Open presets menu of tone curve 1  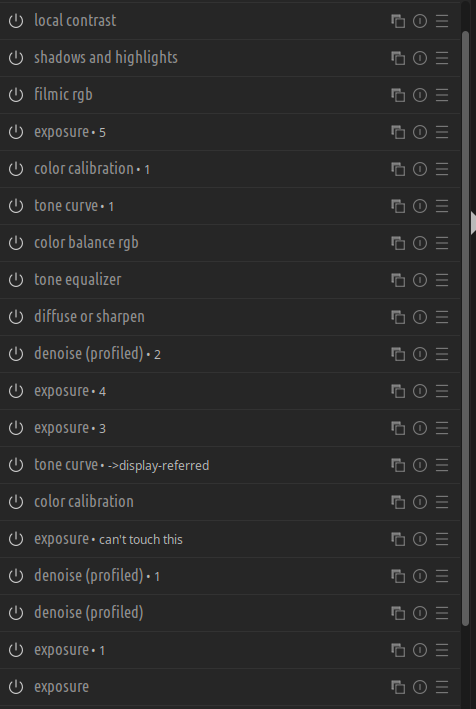coord(442,206)
